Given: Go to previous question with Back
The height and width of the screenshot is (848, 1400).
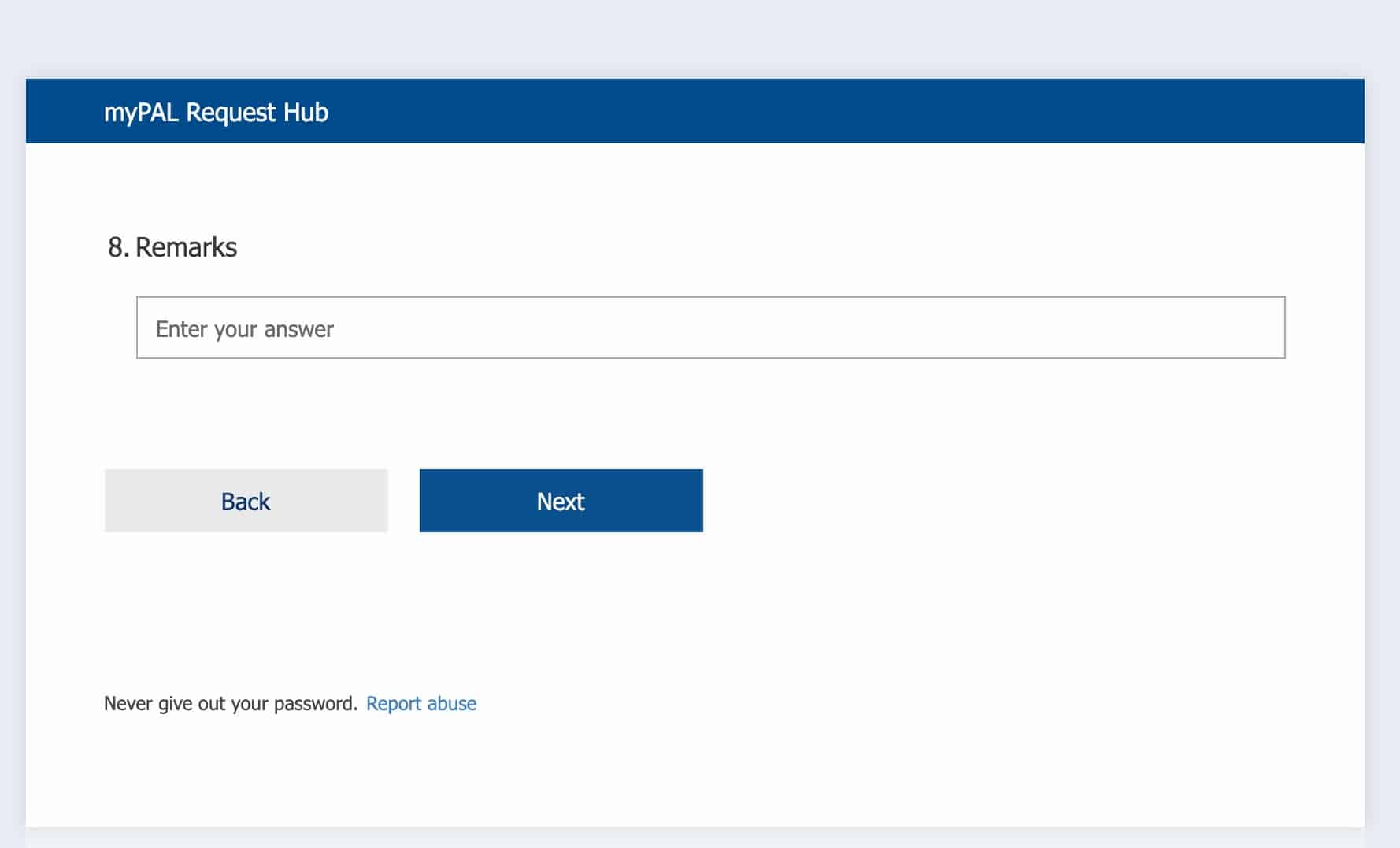Looking at the screenshot, I should 246,501.
